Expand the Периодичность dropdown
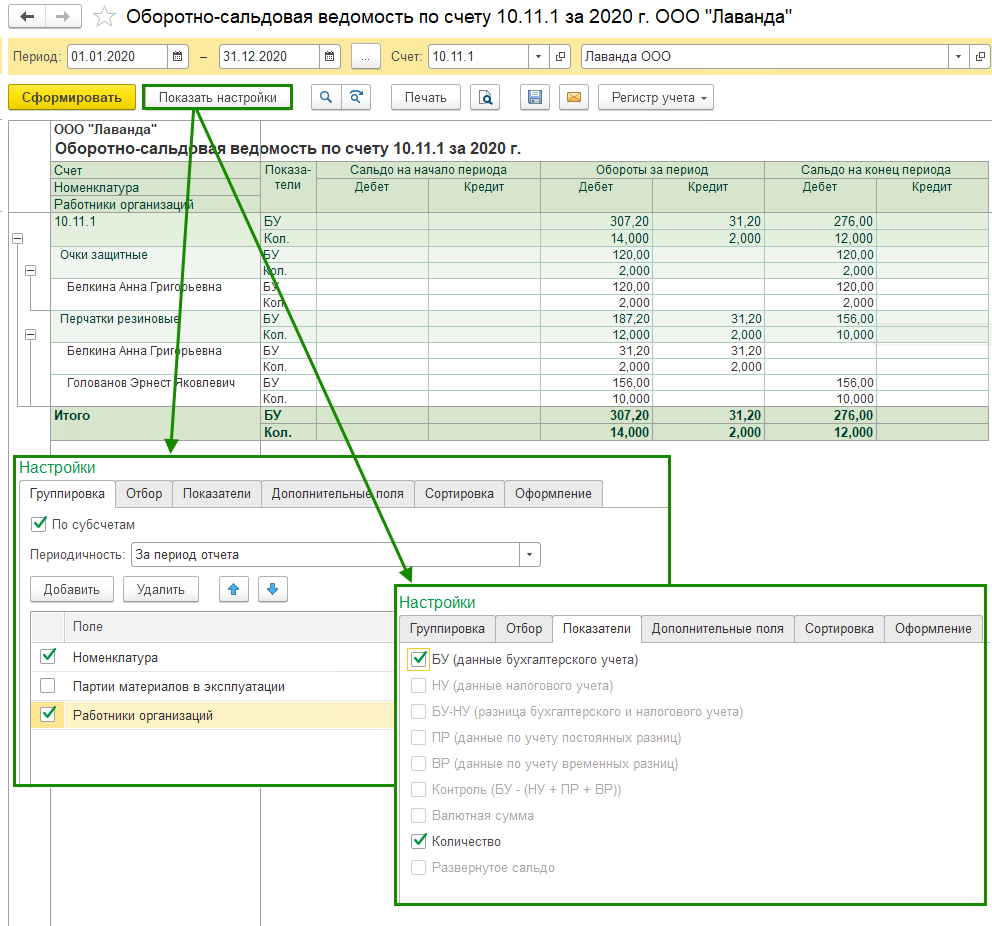 click(x=530, y=555)
